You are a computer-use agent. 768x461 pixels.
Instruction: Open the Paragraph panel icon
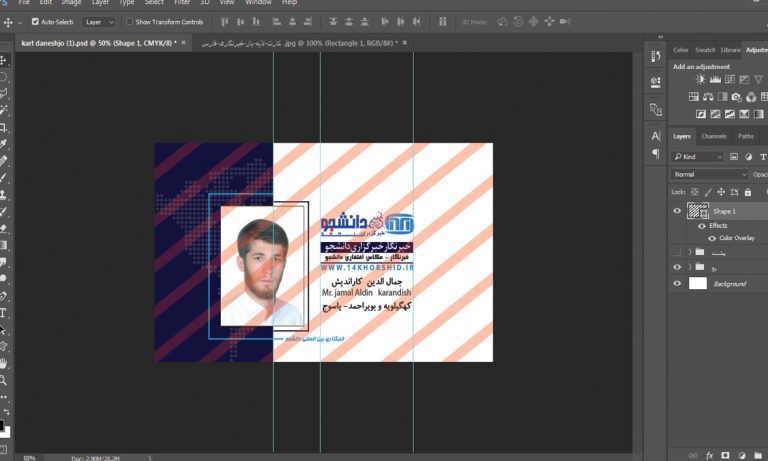tap(656, 154)
